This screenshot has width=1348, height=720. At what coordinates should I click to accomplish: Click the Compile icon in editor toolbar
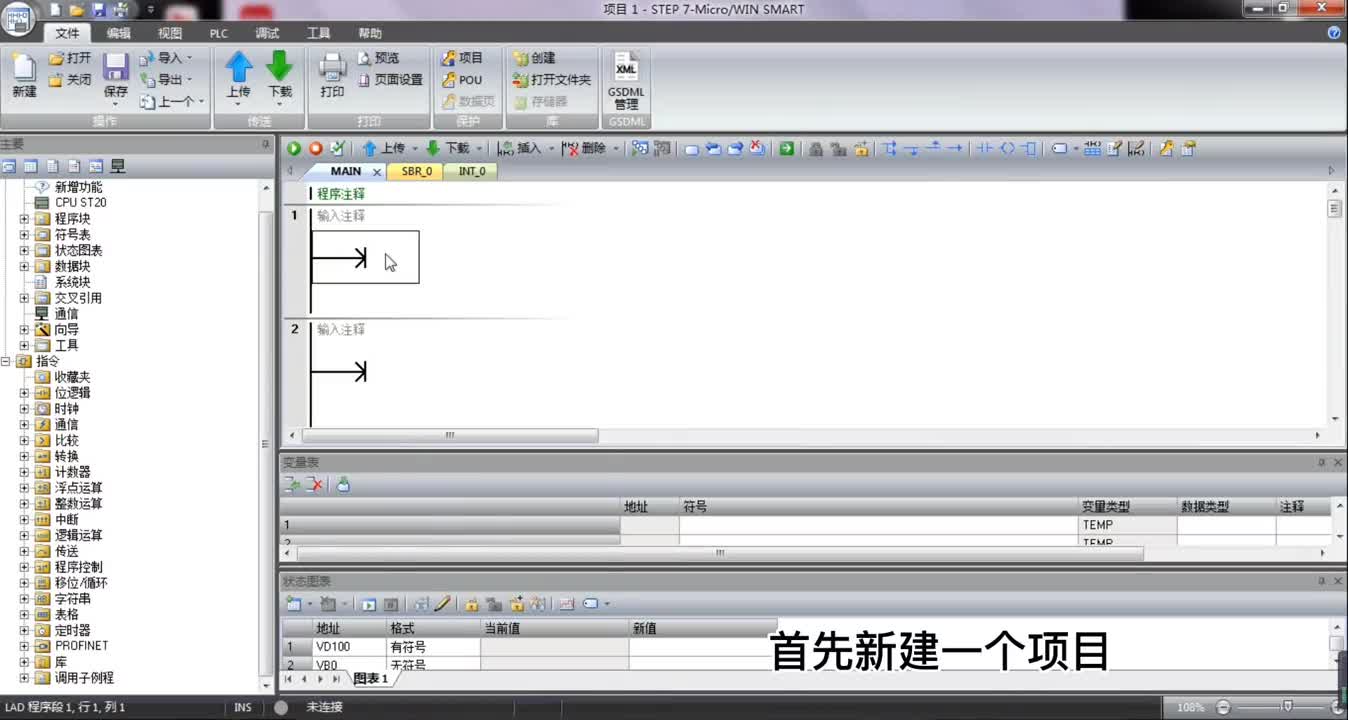[x=337, y=148]
